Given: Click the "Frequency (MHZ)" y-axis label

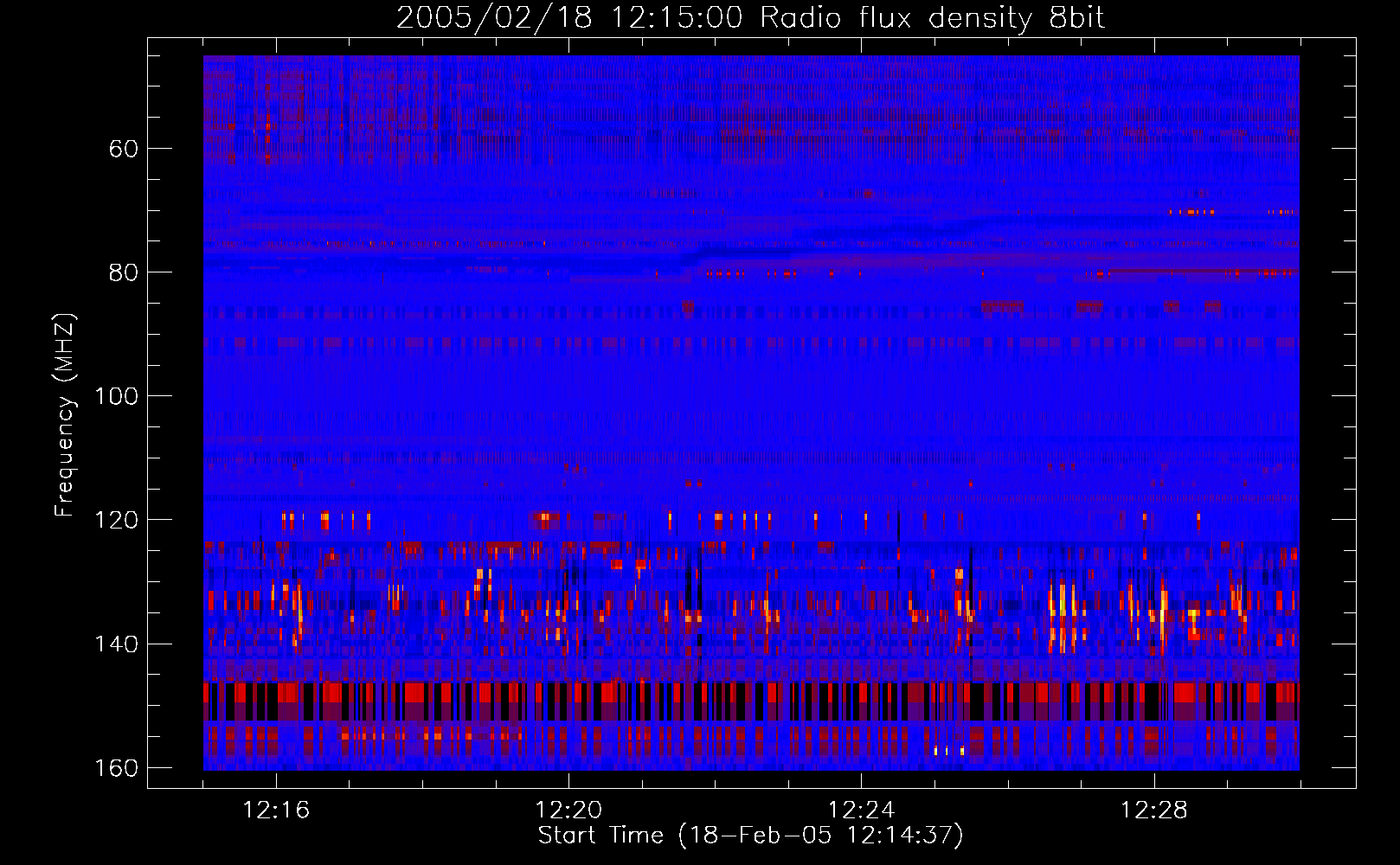Looking at the screenshot, I should 65,415.
